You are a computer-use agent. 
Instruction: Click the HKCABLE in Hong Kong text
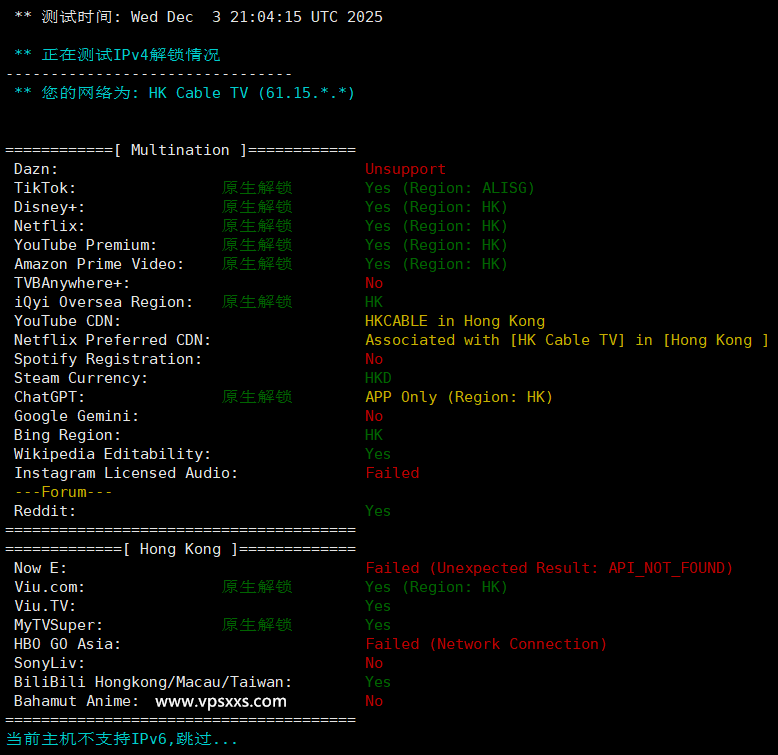454,321
